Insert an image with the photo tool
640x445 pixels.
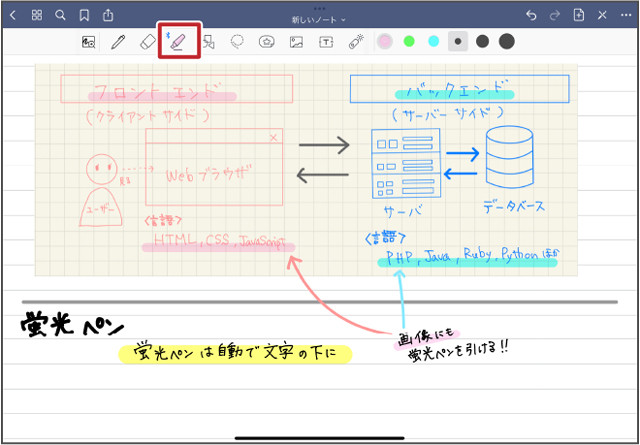296,42
